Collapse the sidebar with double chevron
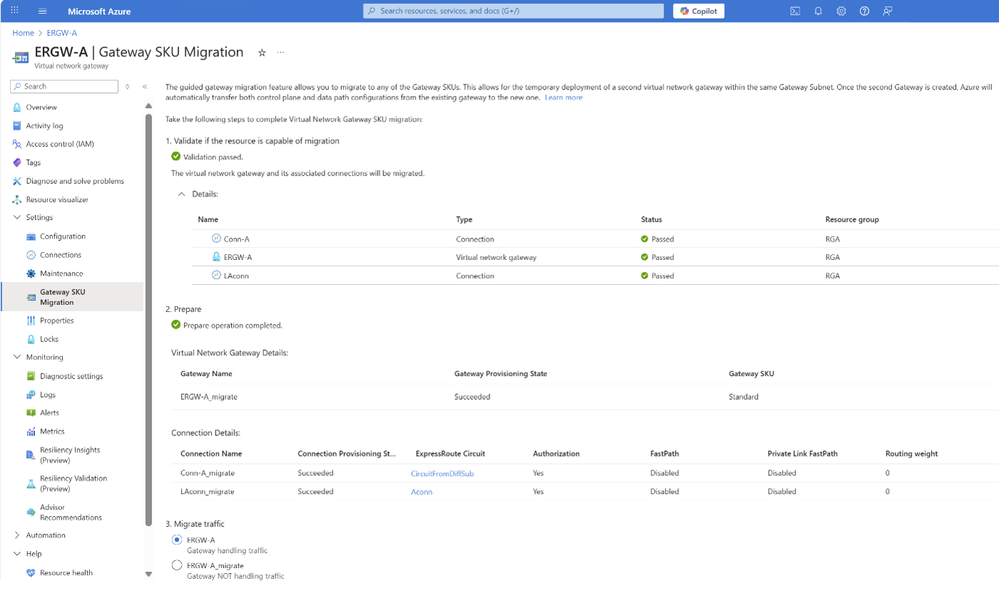This screenshot has height=589, width=999. pos(145,86)
